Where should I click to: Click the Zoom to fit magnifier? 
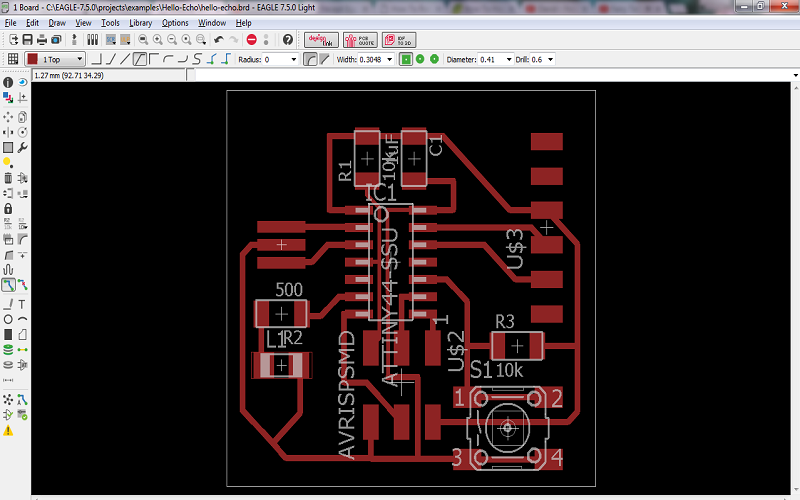pos(144,40)
